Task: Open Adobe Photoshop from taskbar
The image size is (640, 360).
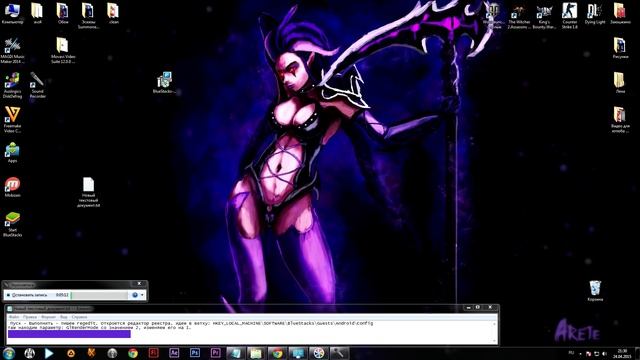Action: pyautogui.click(x=195, y=353)
